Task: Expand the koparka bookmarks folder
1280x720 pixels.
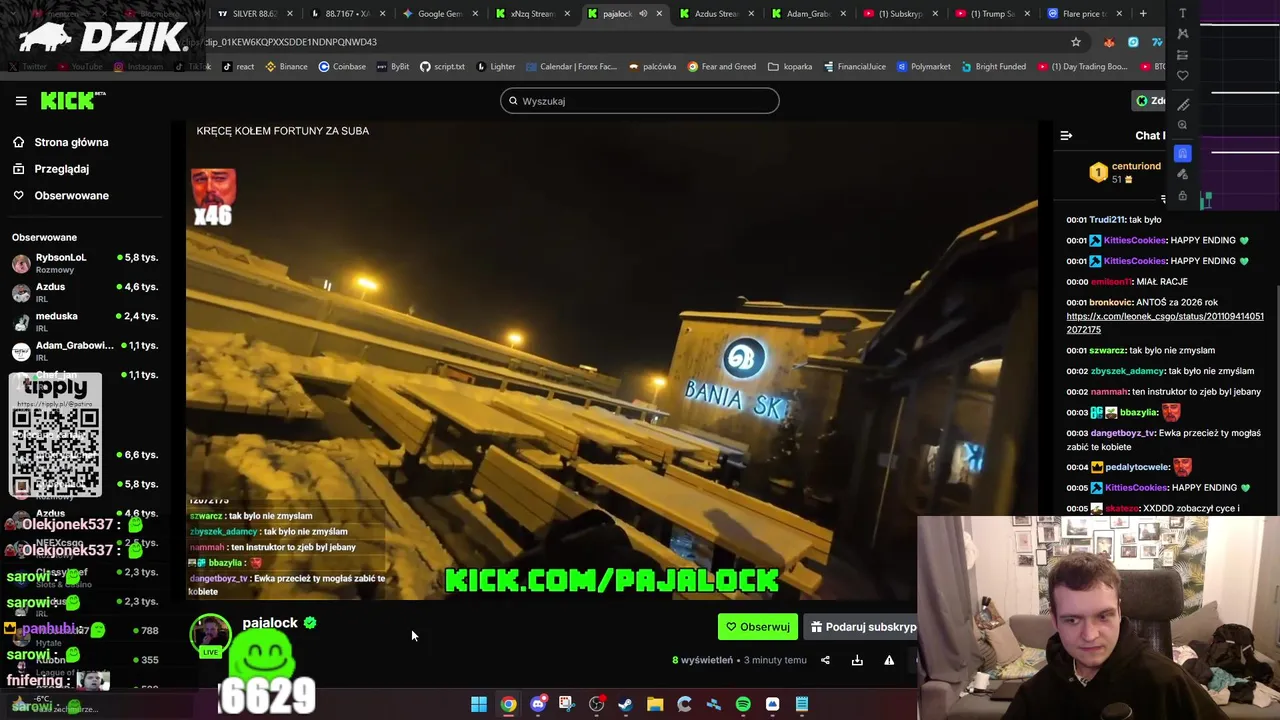Action: (790, 67)
